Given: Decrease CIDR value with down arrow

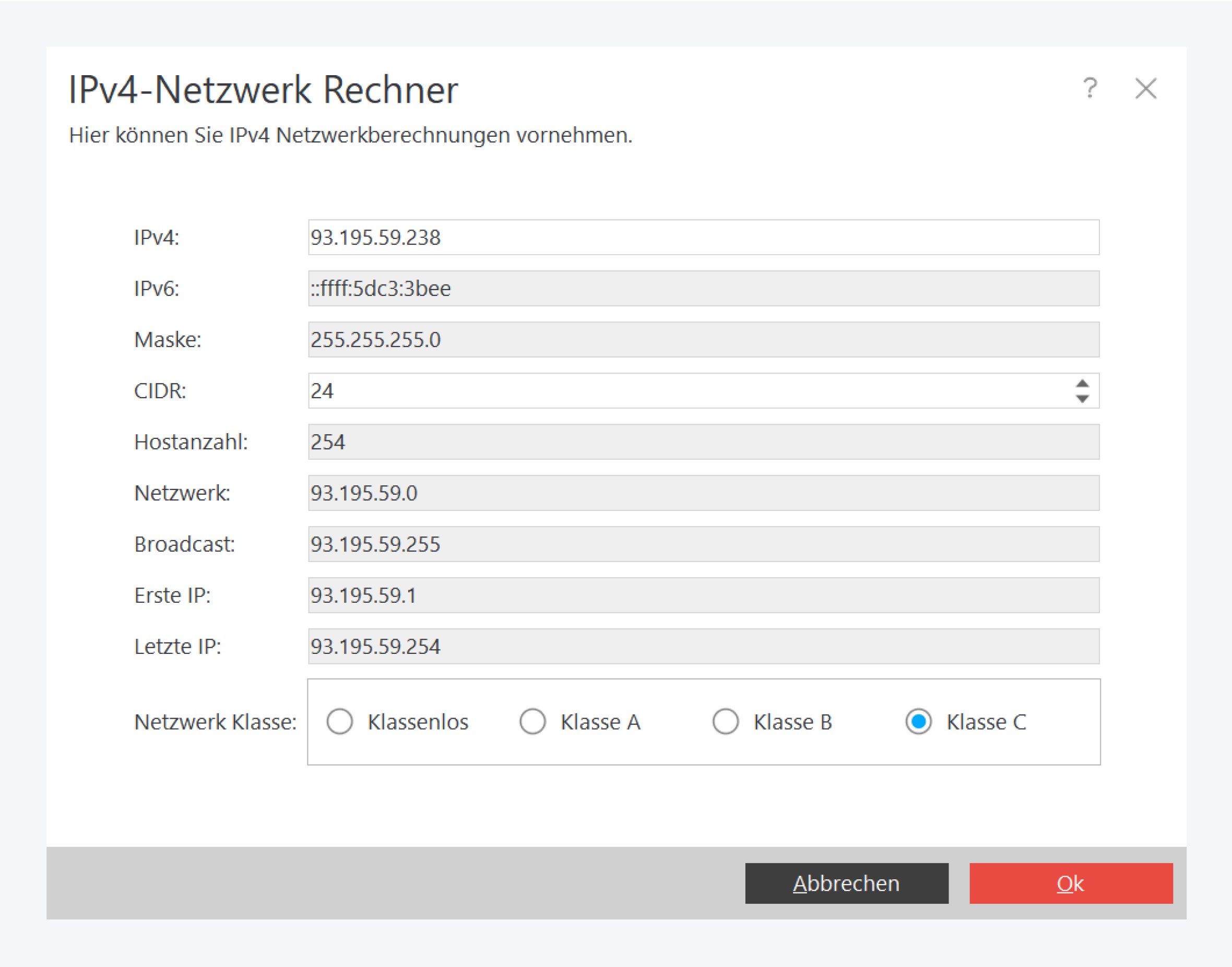Looking at the screenshot, I should [x=1083, y=399].
